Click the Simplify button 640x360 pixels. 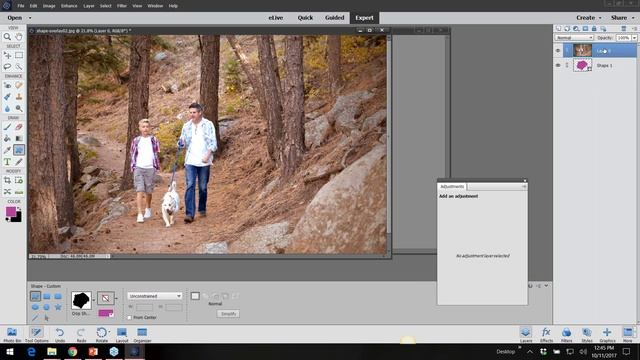228,314
